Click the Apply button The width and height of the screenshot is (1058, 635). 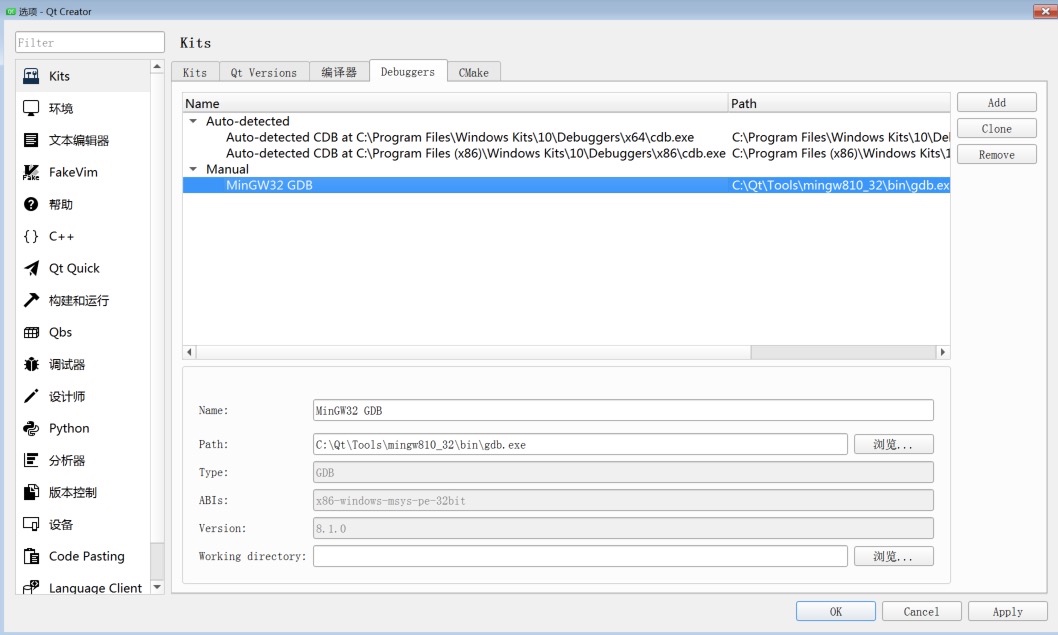pos(1007,611)
